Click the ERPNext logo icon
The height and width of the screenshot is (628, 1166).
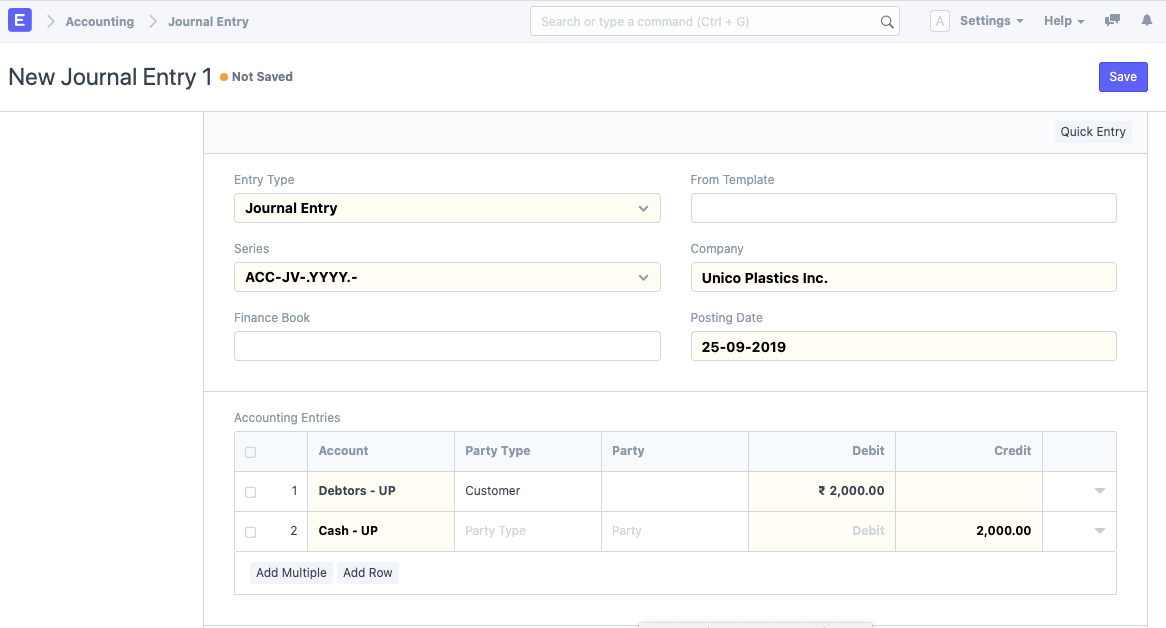[20, 20]
